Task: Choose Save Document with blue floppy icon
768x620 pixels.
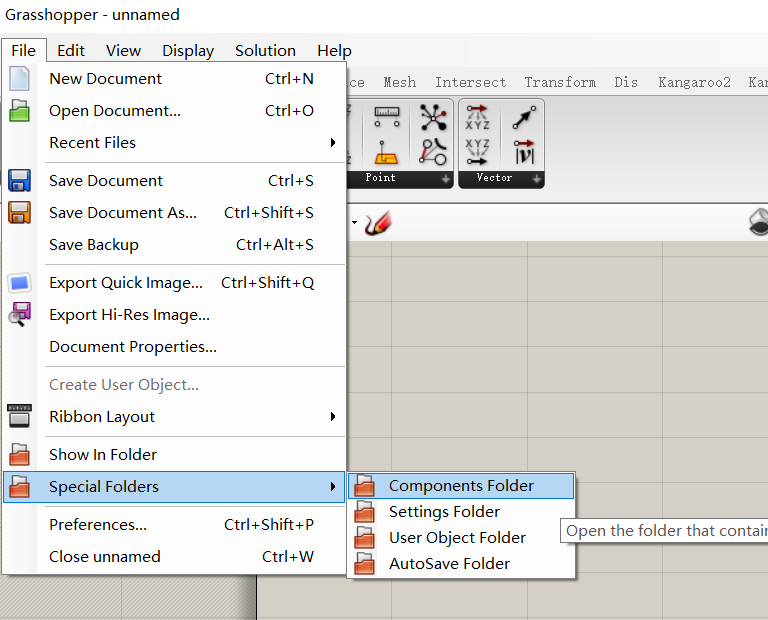Action: [x=174, y=181]
